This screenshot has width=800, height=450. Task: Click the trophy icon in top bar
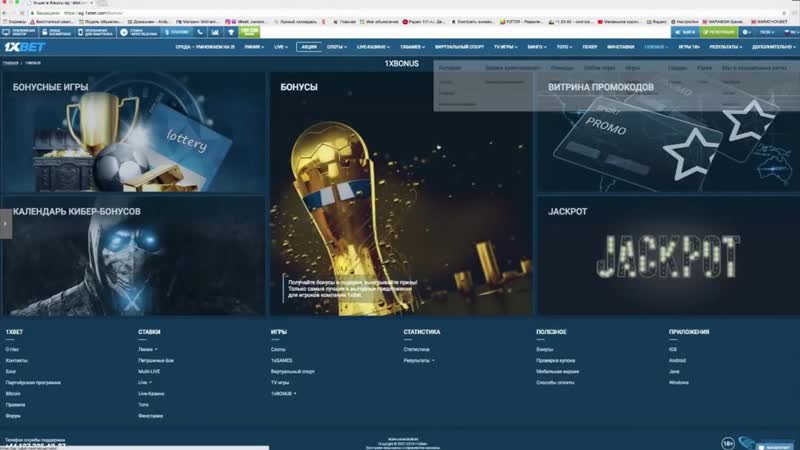(x=231, y=32)
